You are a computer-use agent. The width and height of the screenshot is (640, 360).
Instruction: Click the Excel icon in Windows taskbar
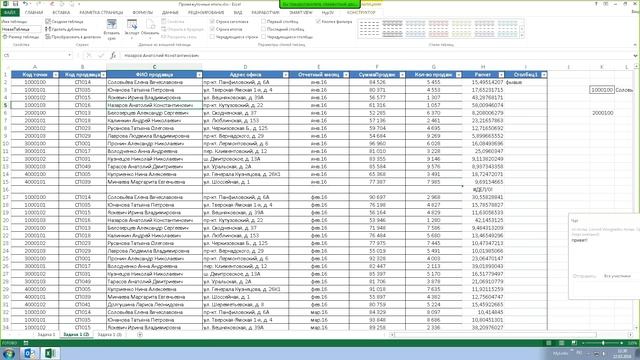coord(50,353)
